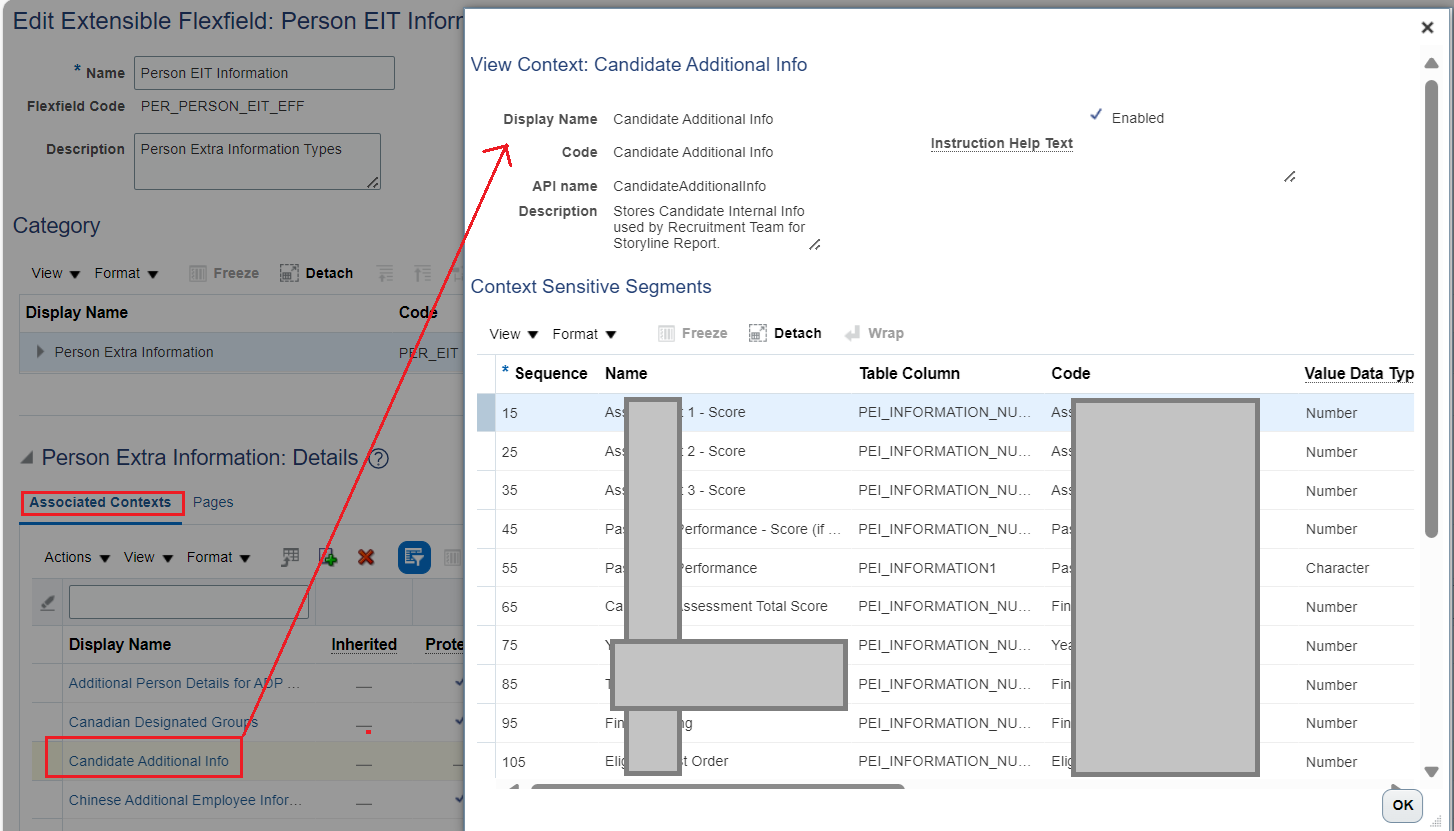Toggle protected checkbox for Canadian Designated Groups
This screenshot has height=831, width=1454.
tap(459, 722)
